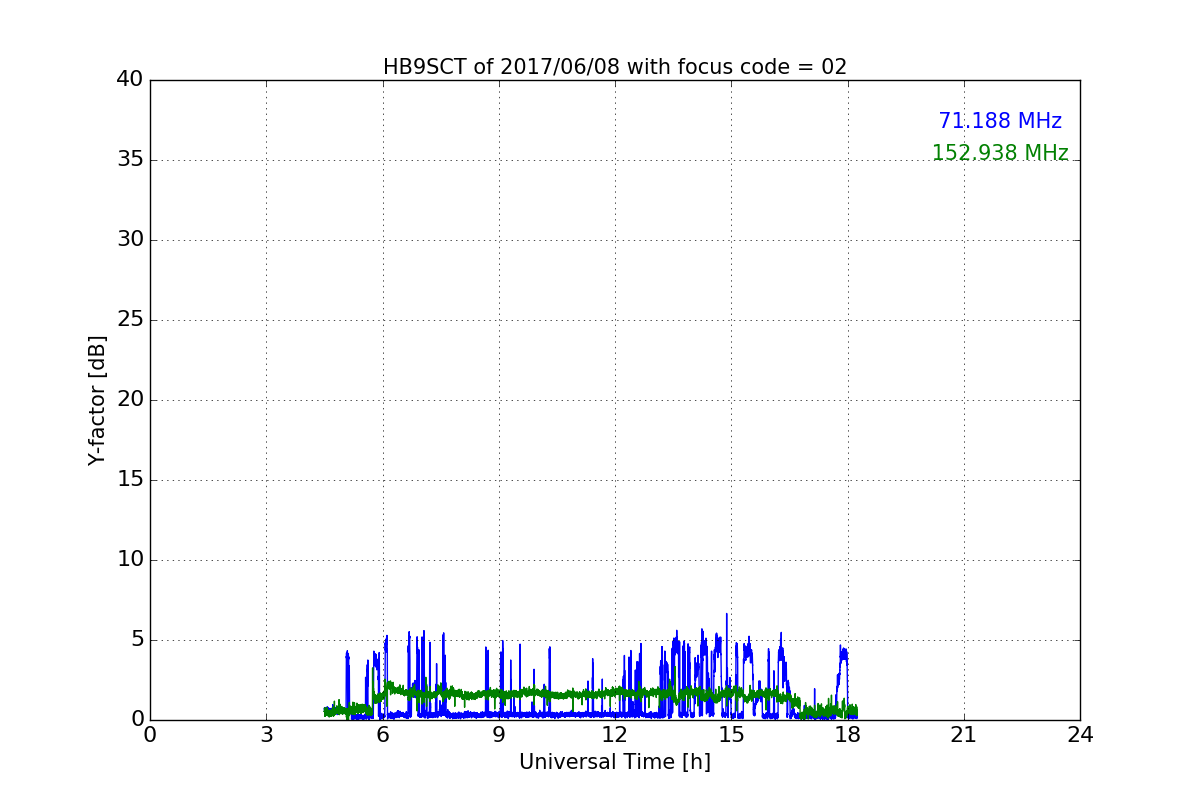
Task: Click x-axis tick label '18'
Action: click(x=848, y=734)
